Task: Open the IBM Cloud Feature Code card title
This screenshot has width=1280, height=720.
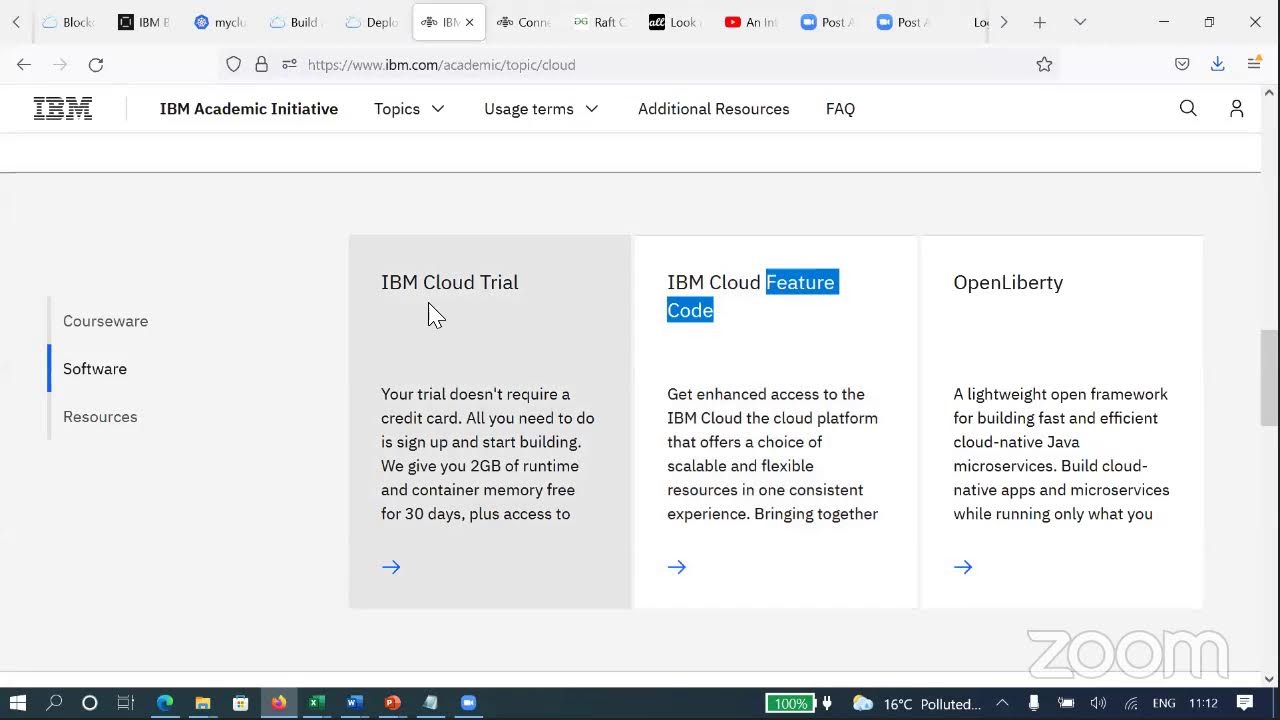Action: 752,296
